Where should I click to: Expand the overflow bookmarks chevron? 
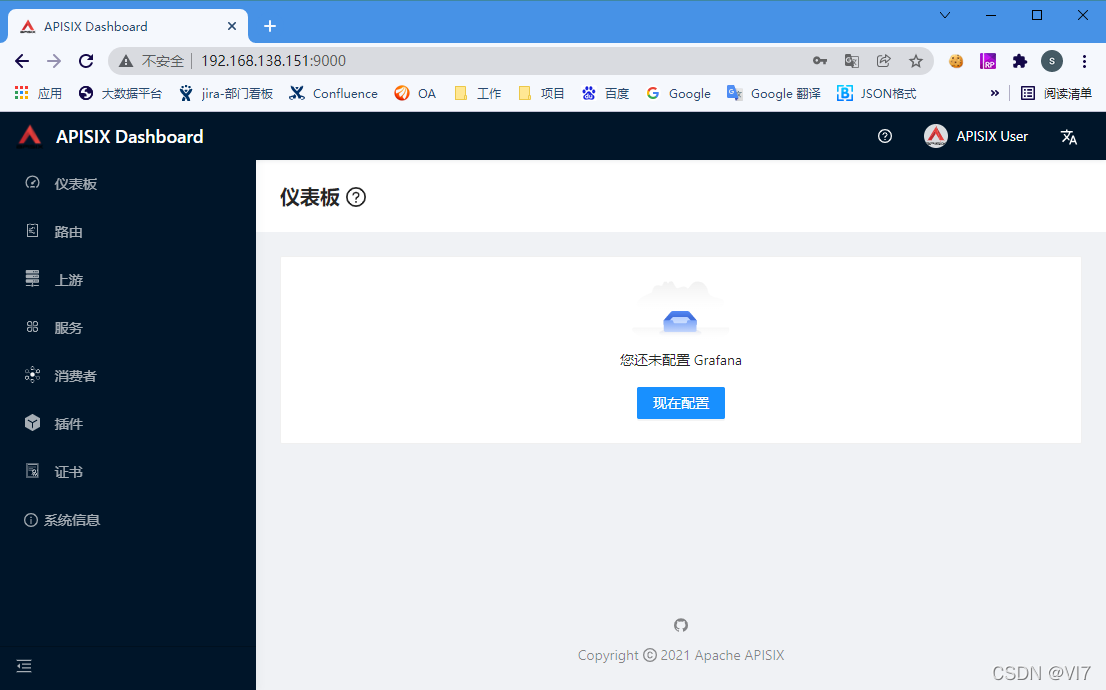[x=994, y=93]
